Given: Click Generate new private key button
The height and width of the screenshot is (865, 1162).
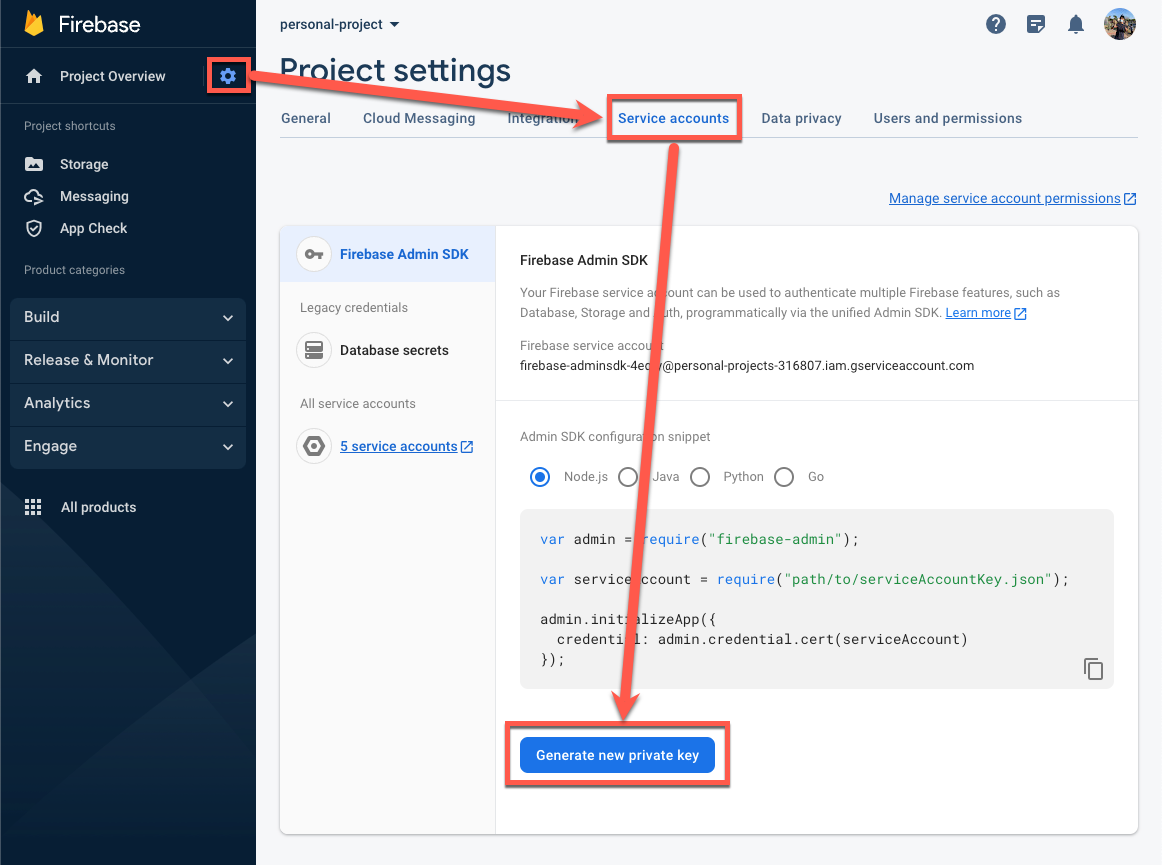Looking at the screenshot, I should click(x=617, y=755).
